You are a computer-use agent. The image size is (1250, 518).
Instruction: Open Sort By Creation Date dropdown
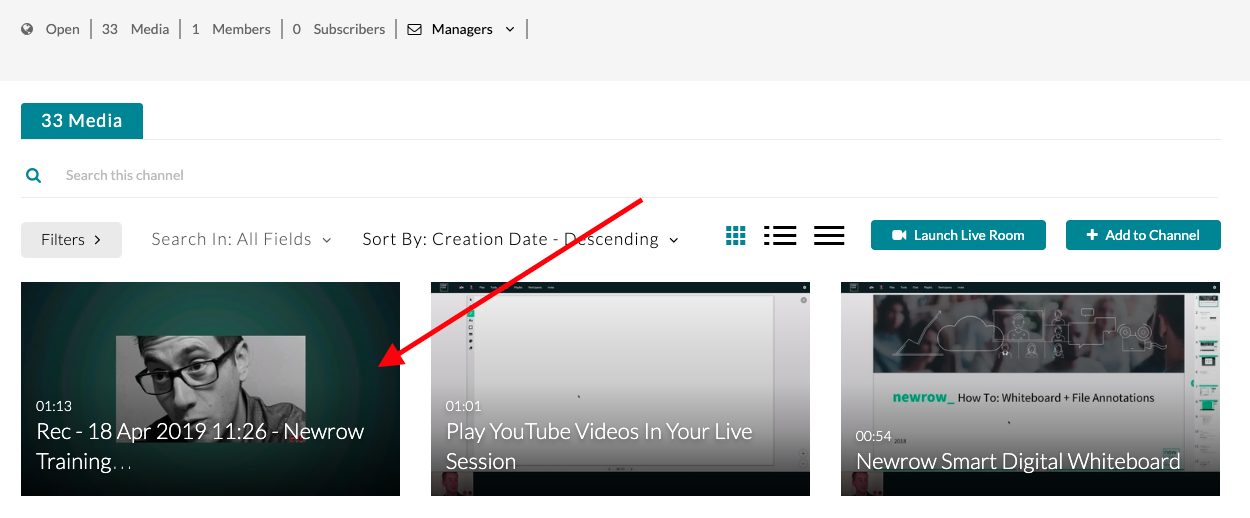tap(521, 239)
